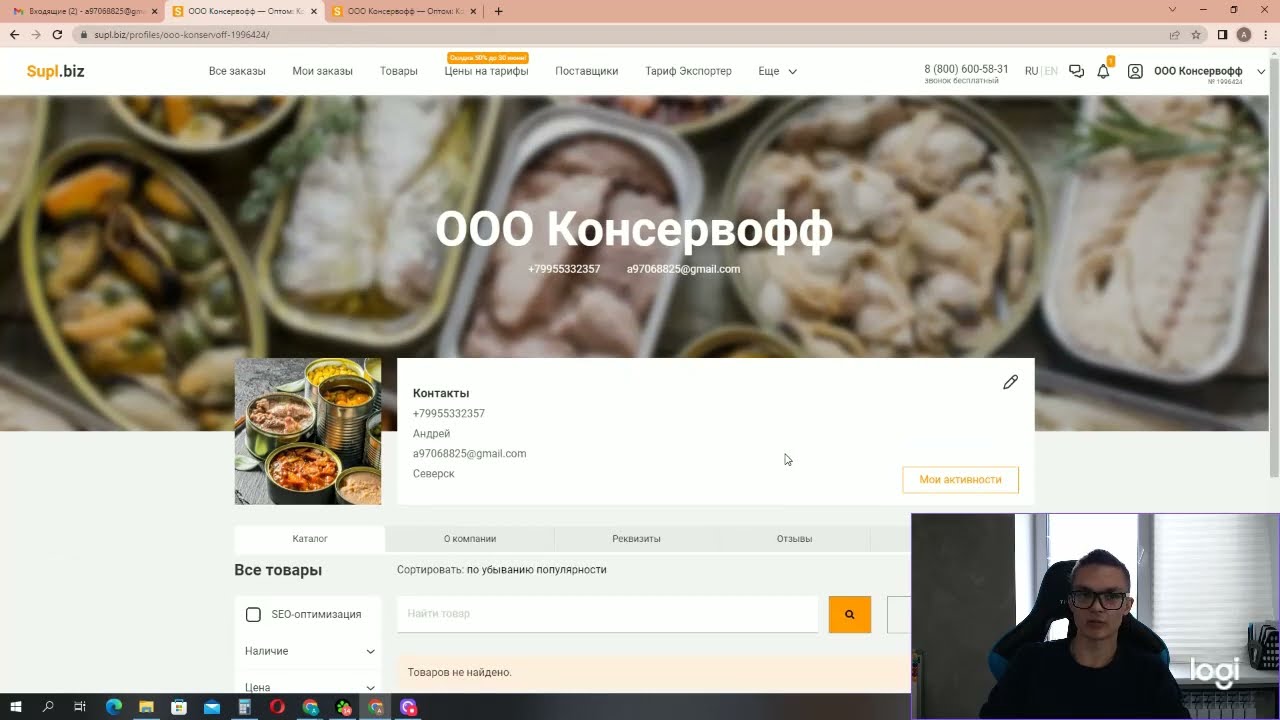Open Цены на тарифы in the navigation
This screenshot has width=1280, height=720.
tap(486, 71)
